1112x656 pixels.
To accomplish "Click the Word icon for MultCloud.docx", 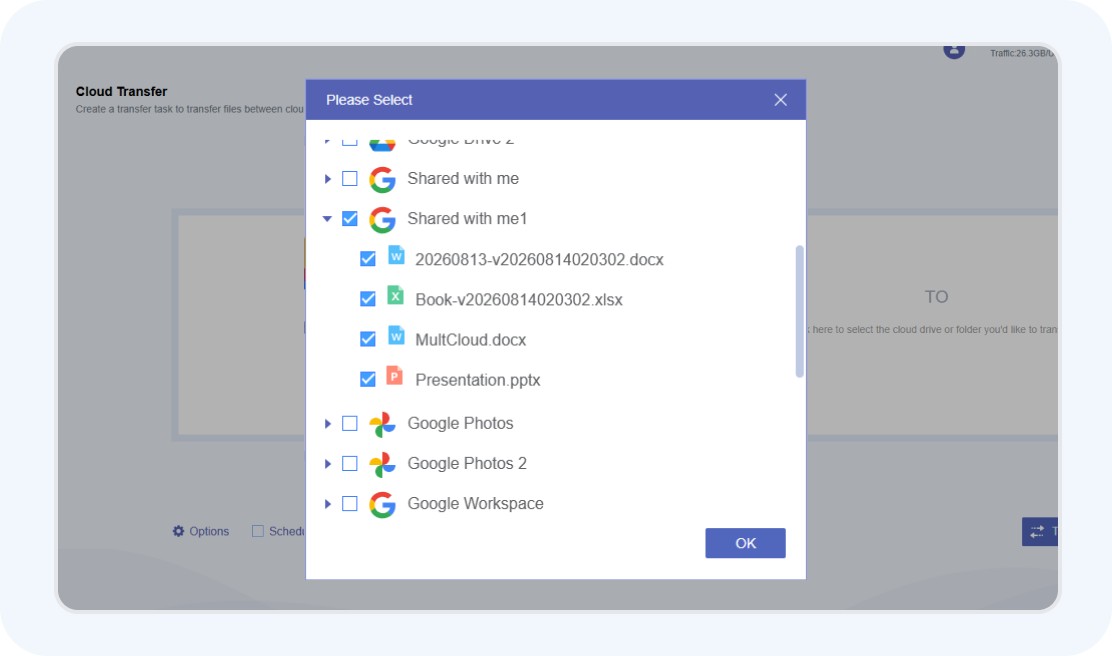I will [x=396, y=335].
